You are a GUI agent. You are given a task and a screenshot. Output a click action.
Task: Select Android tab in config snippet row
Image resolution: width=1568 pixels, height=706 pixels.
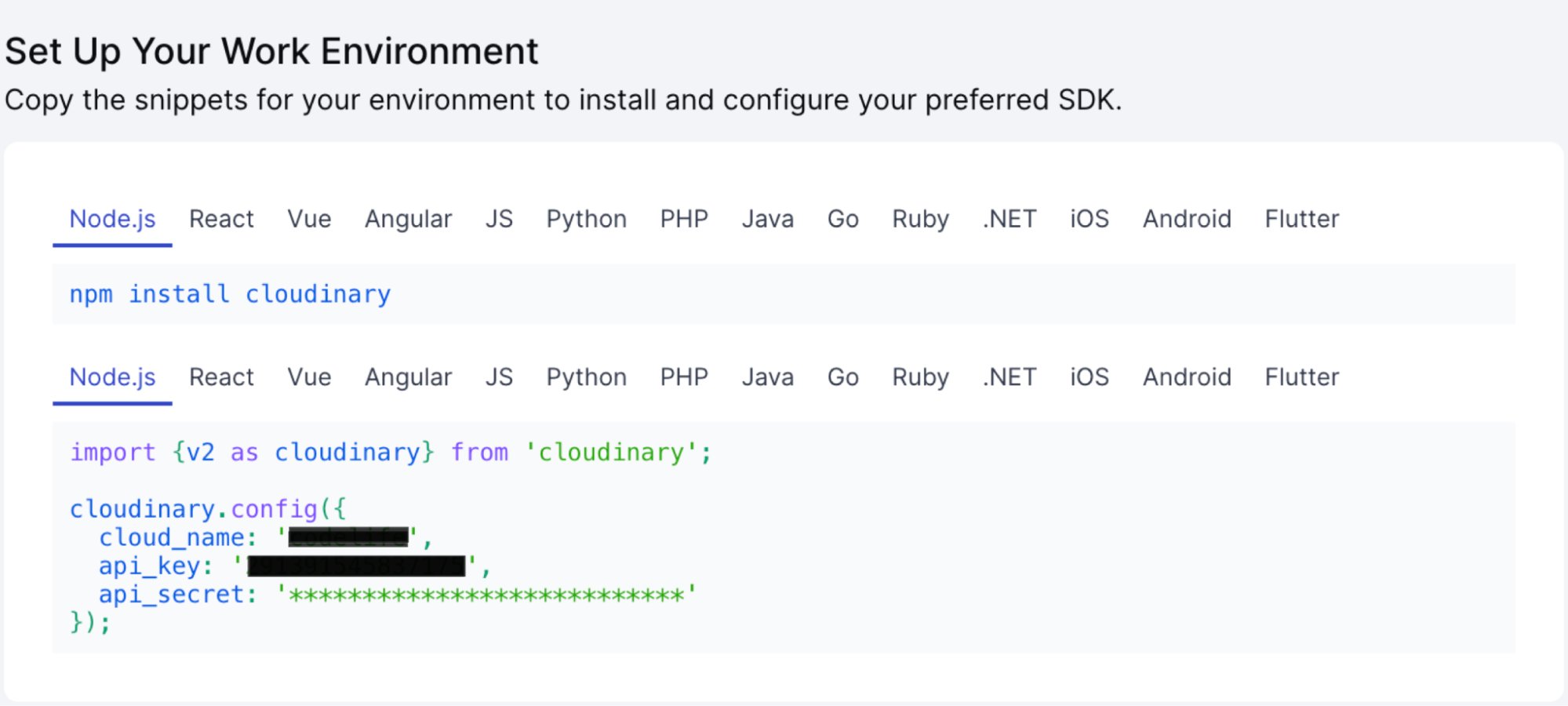pyautogui.click(x=1187, y=377)
